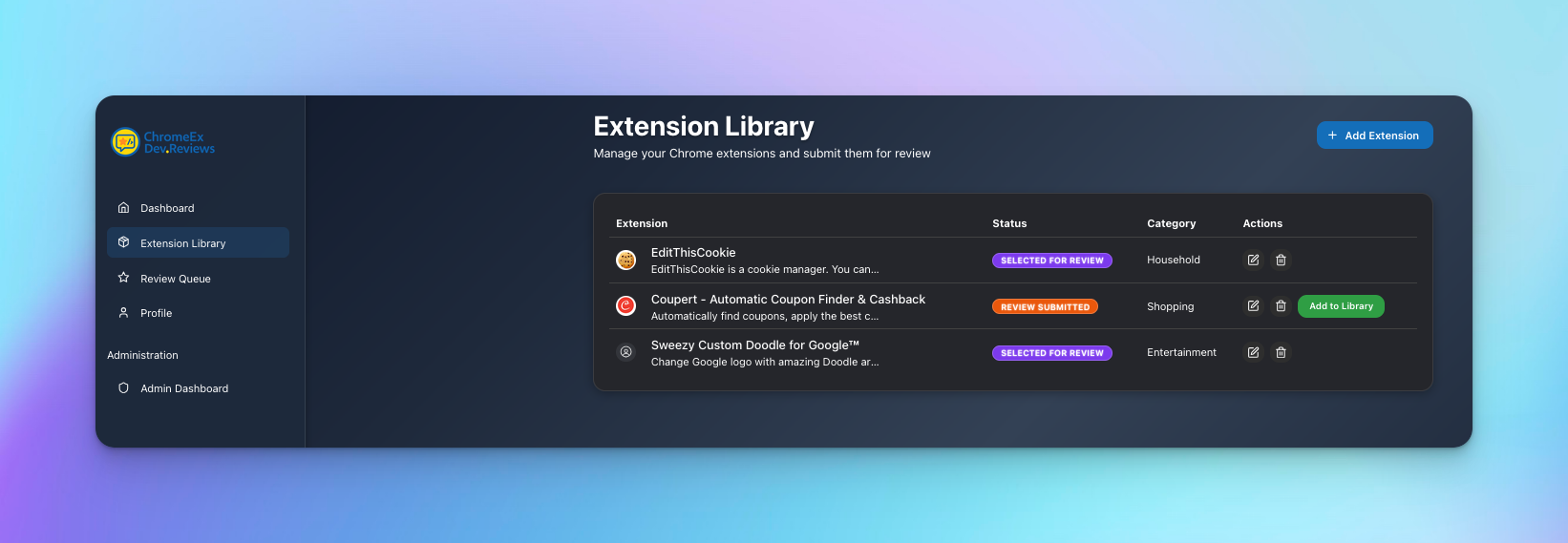This screenshot has height=543, width=1568.
Task: Click the Add Extension button
Action: 1374,136
